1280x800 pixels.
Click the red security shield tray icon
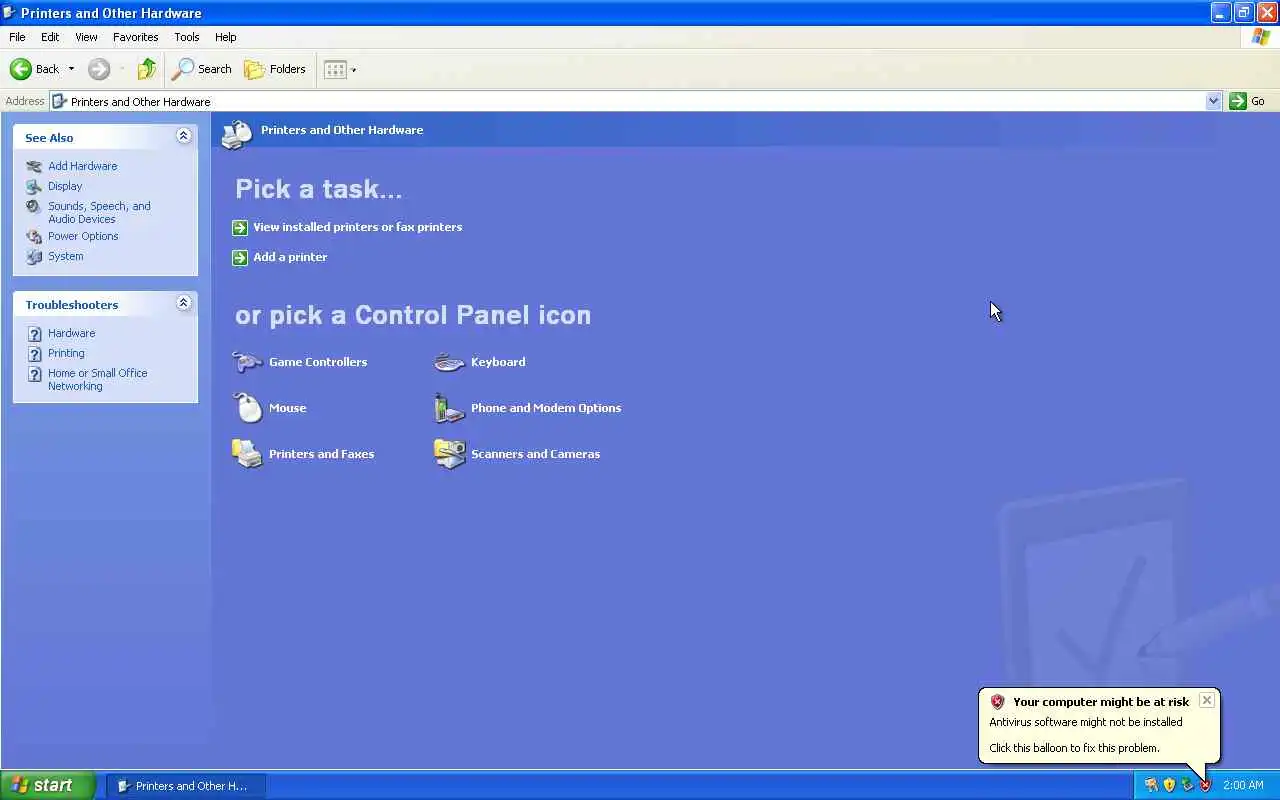[1205, 785]
